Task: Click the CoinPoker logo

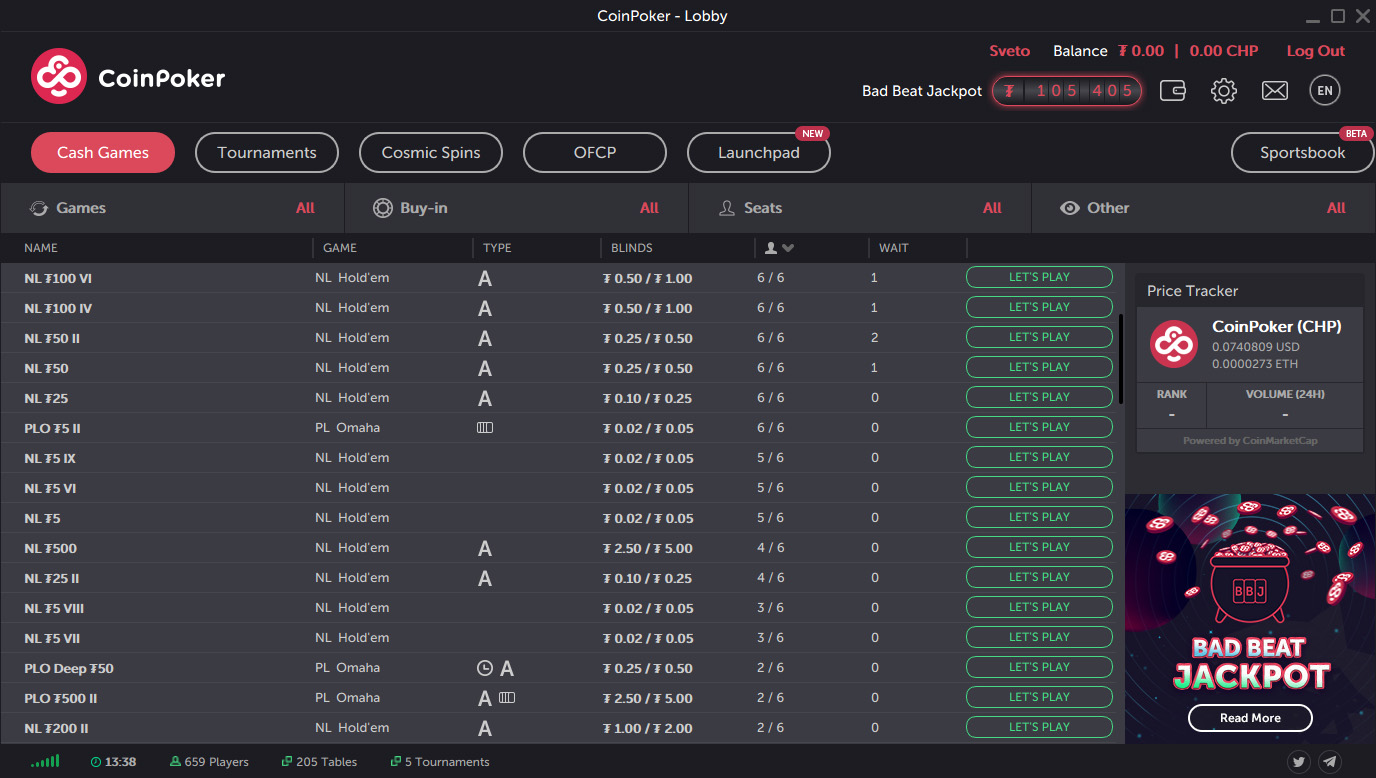Action: 128,77
